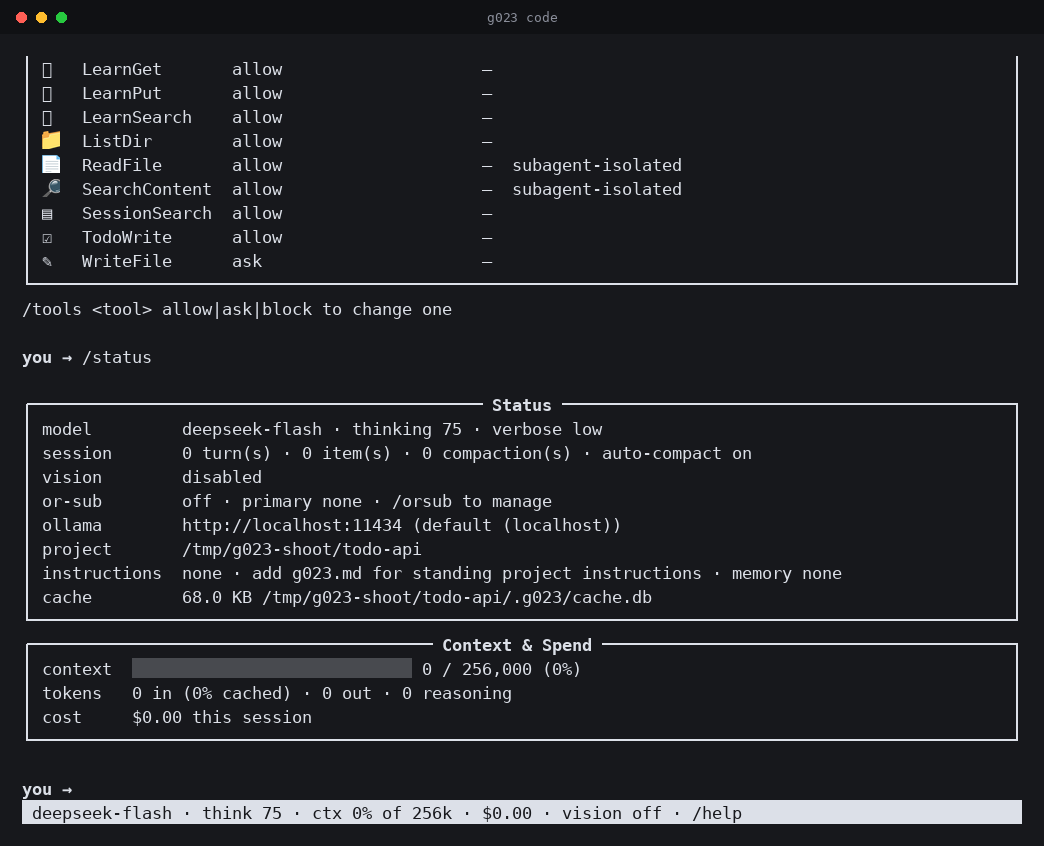
Task: Click the instructions line mentioning g023.md
Action: point(511,573)
